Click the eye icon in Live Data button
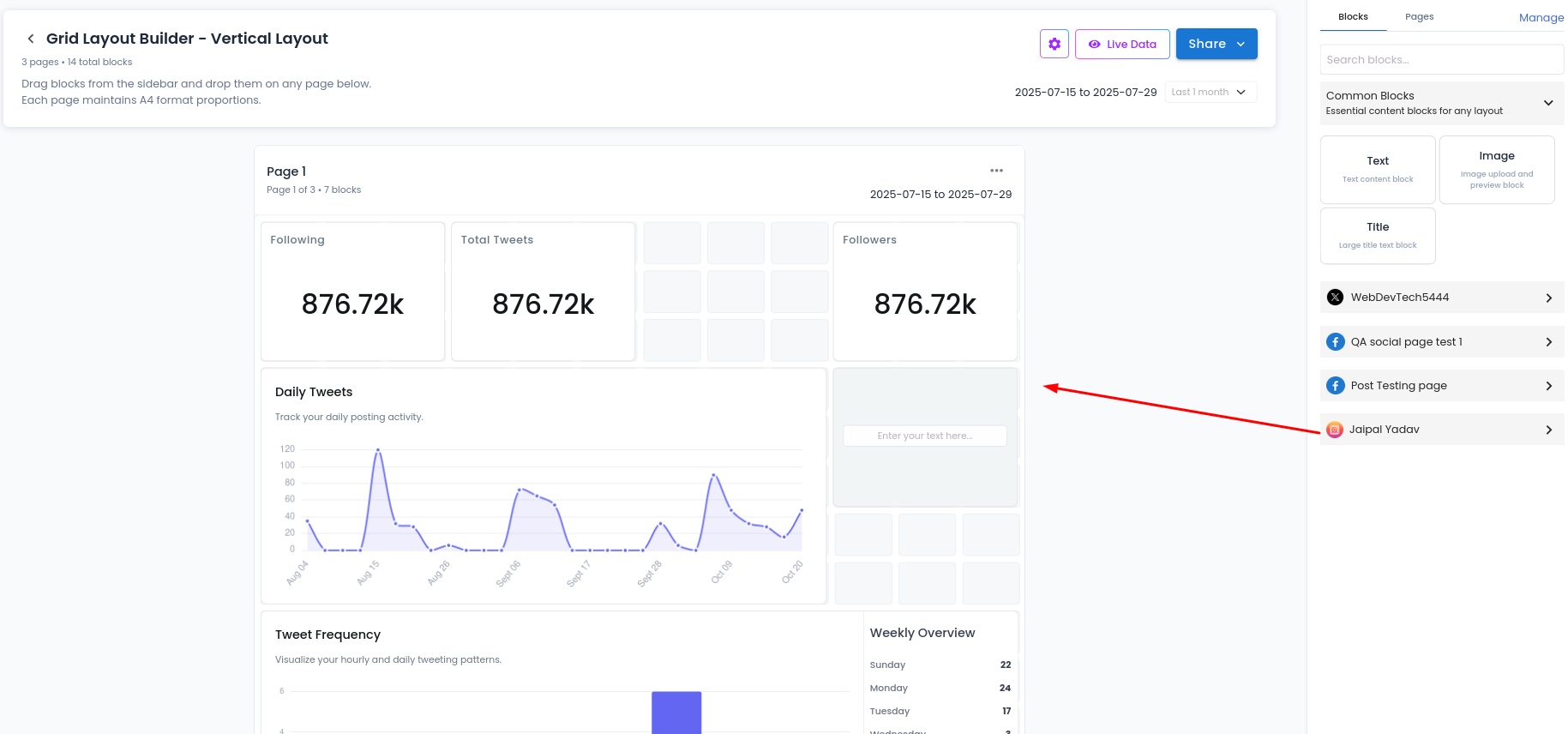The height and width of the screenshot is (734, 1568). pyautogui.click(x=1094, y=44)
